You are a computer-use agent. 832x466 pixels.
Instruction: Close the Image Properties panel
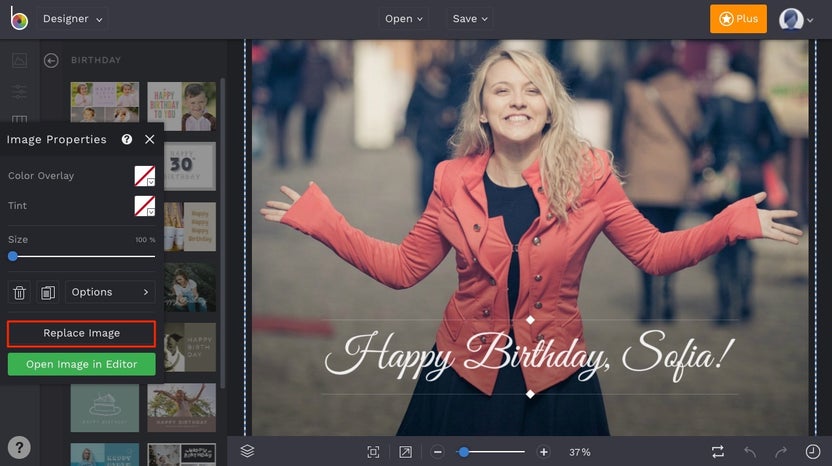150,140
